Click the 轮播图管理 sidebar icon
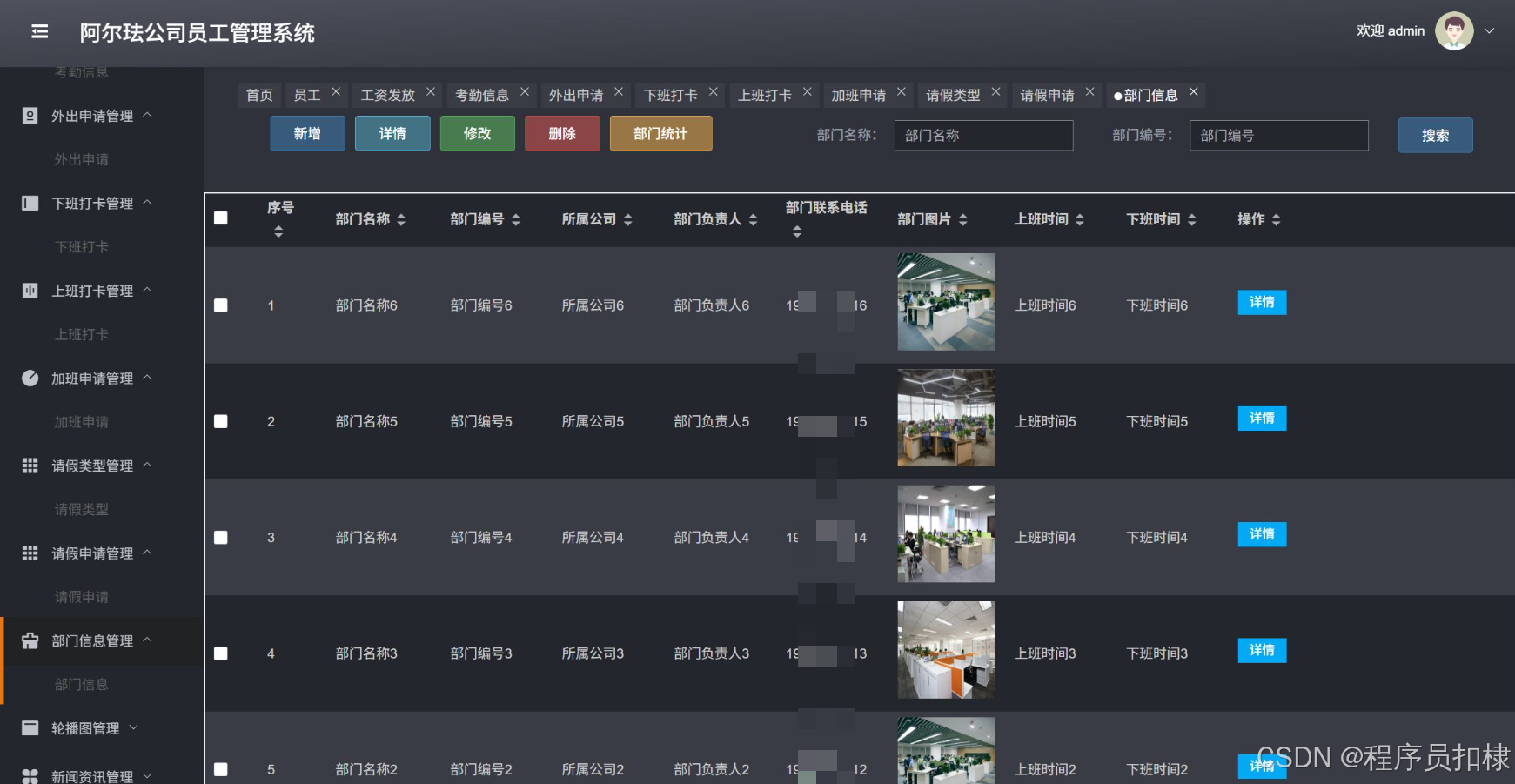This screenshot has width=1515, height=784. pos(30,727)
